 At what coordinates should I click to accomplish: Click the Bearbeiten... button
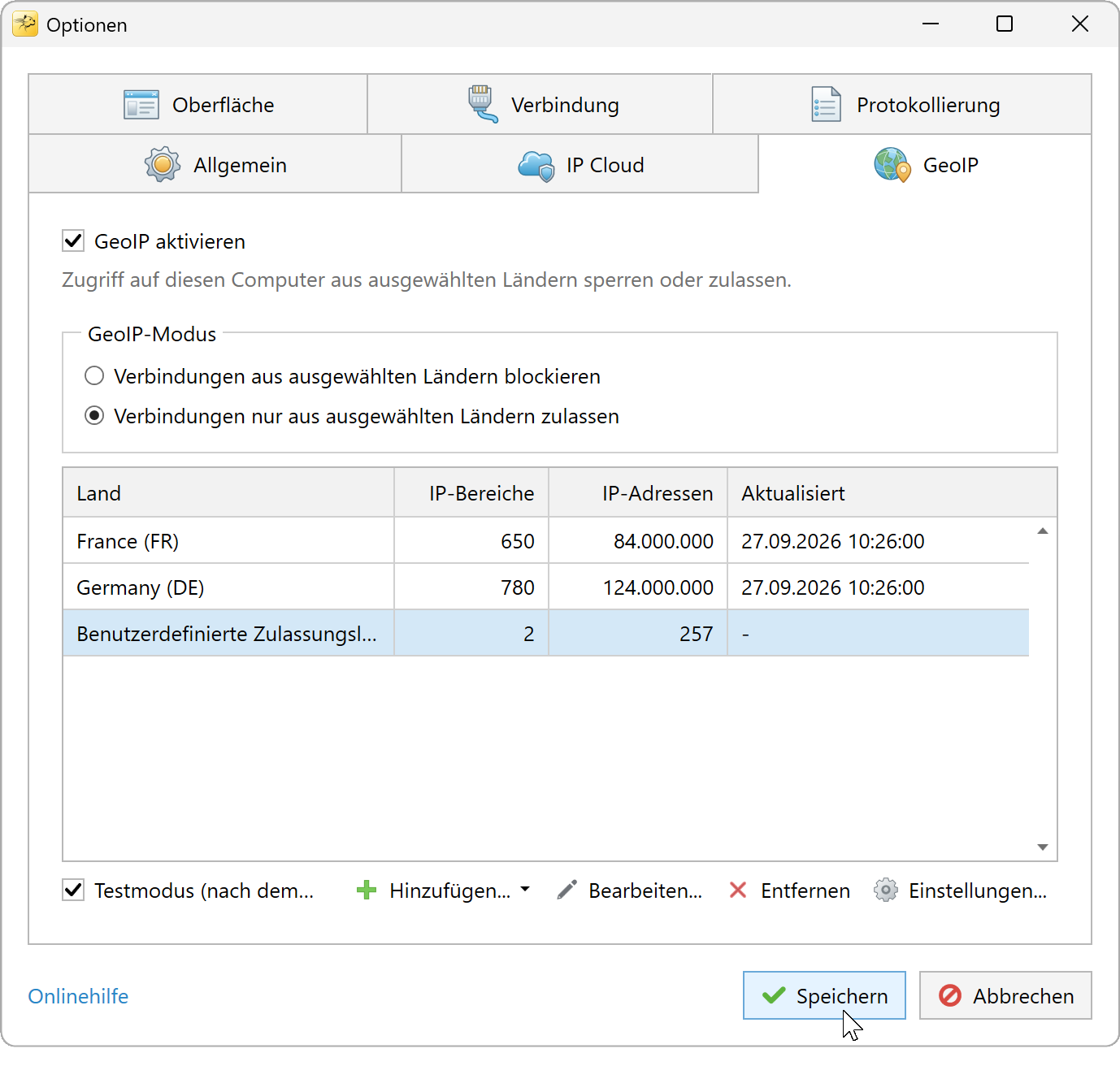pos(630,890)
